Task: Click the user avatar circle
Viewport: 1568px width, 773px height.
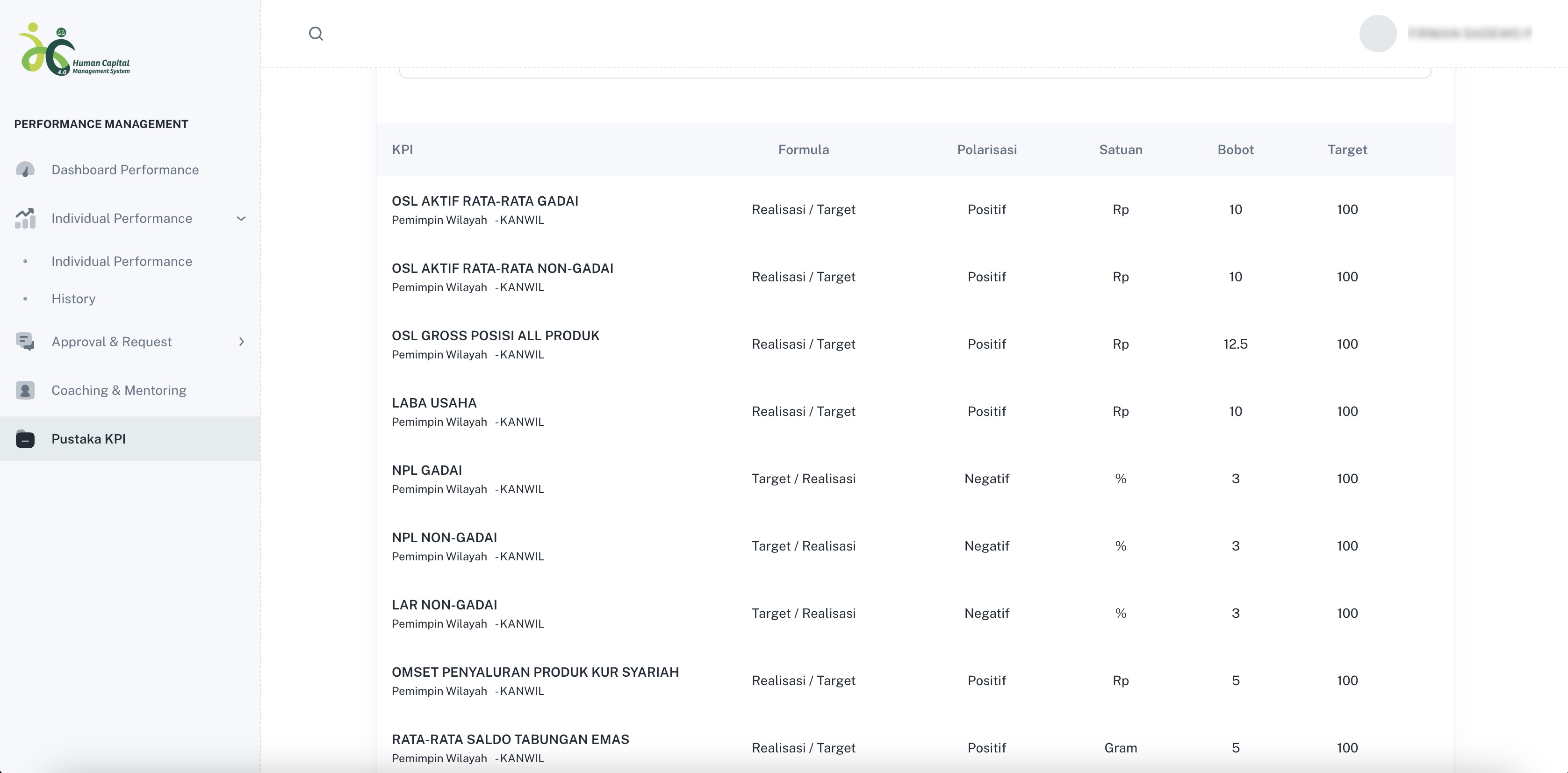Action: point(1377,34)
